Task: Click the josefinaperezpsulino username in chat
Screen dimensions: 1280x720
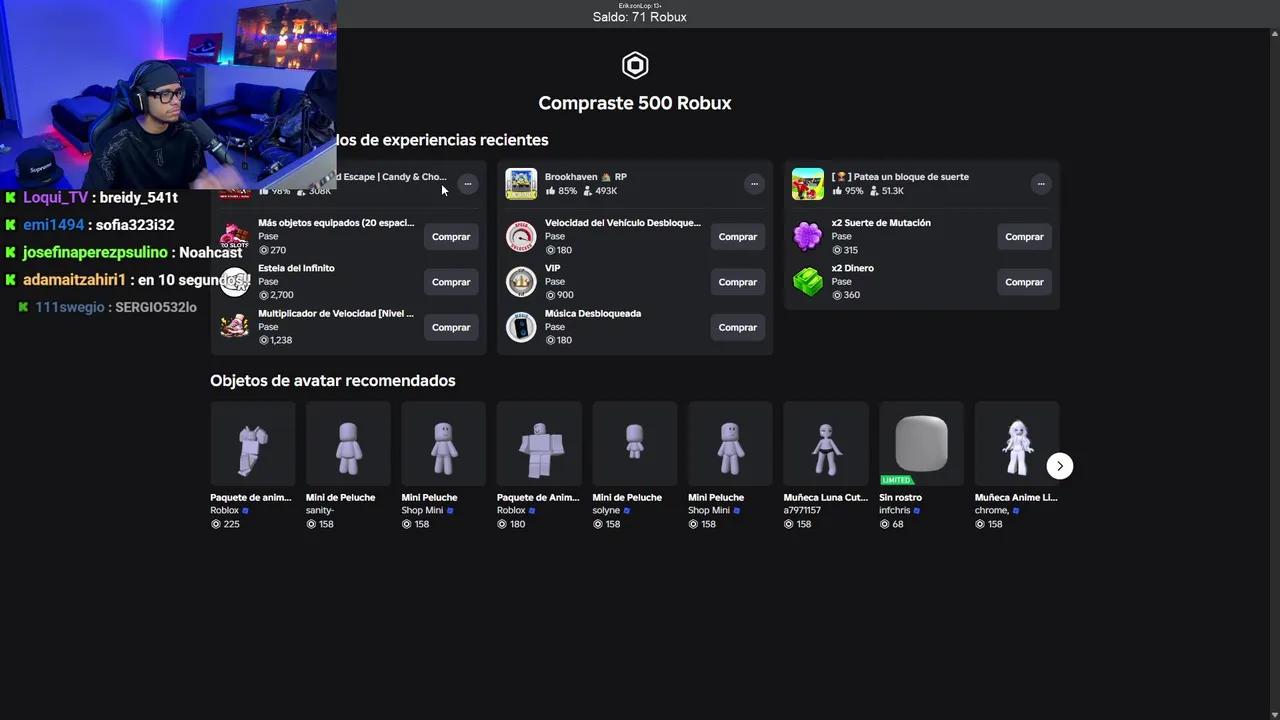Action: [95, 253]
